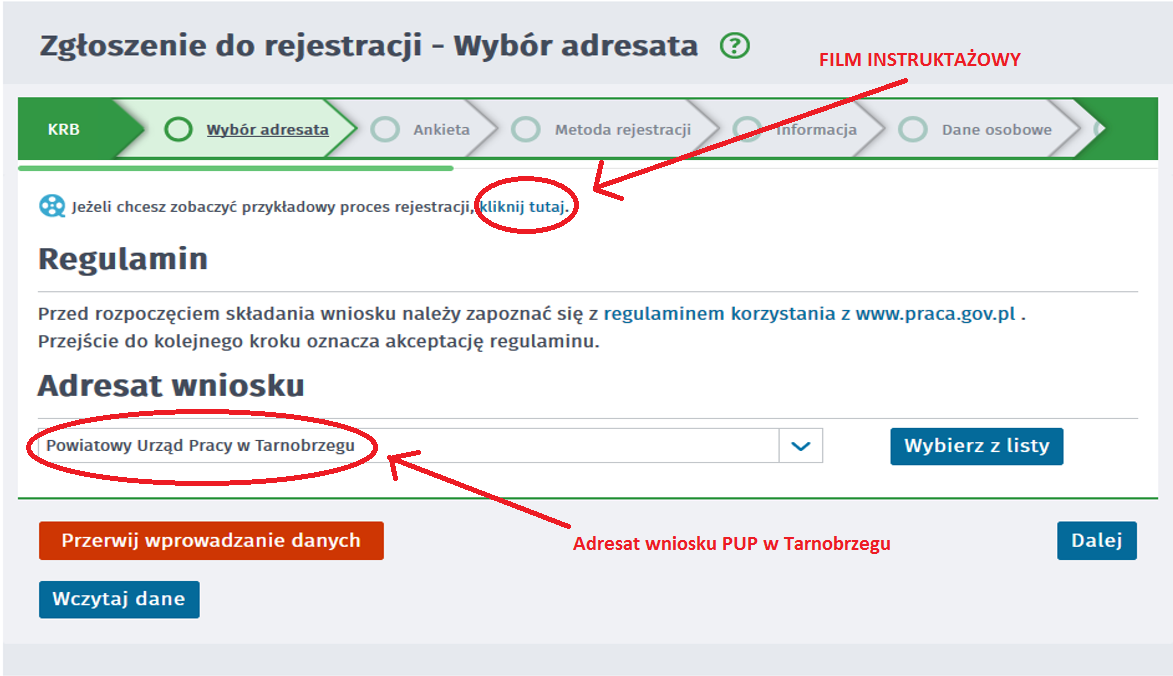Open the regulaminem korzystania z www.praca.gov.pl link
The height and width of the screenshot is (676, 1173).
(809, 313)
